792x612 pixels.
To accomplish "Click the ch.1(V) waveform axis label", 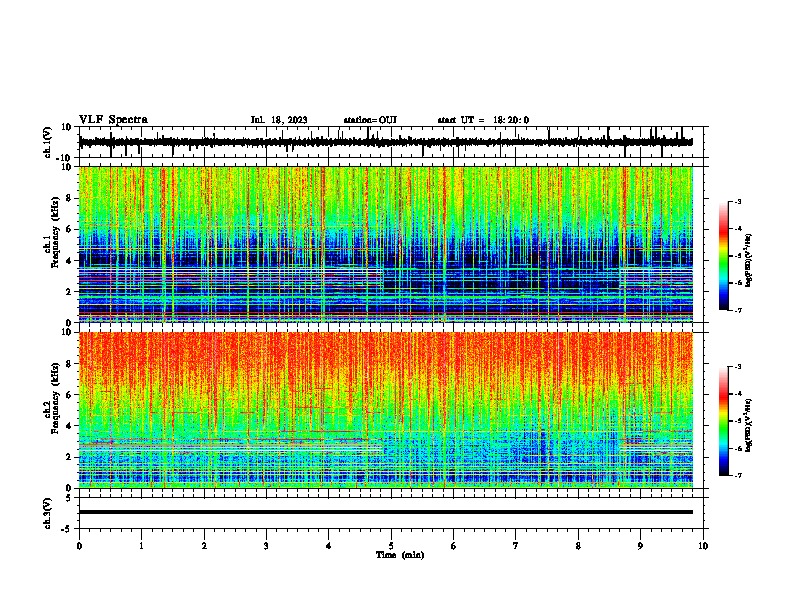I will pos(48,142).
